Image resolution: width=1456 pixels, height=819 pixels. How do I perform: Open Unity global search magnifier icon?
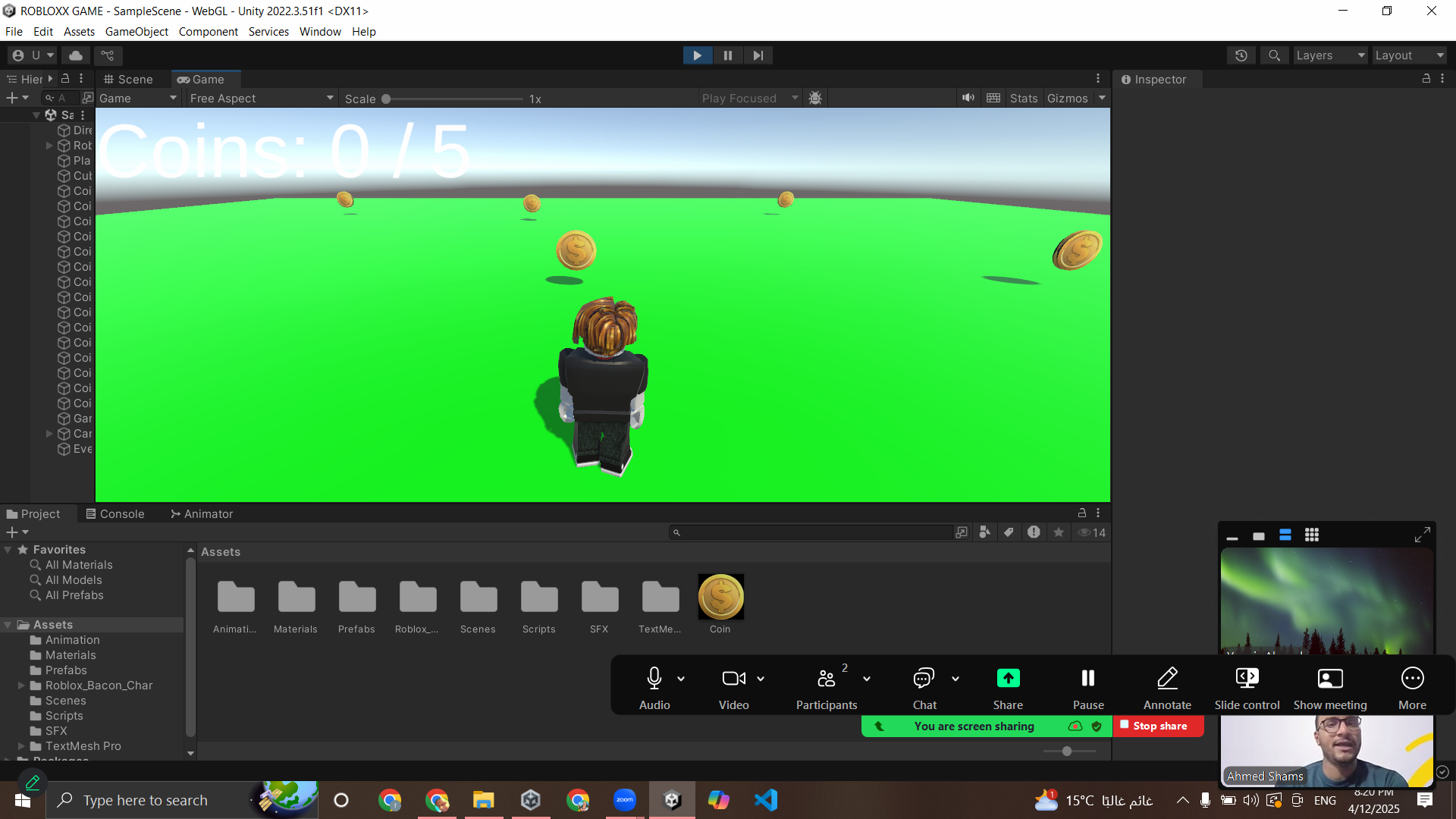(1275, 55)
